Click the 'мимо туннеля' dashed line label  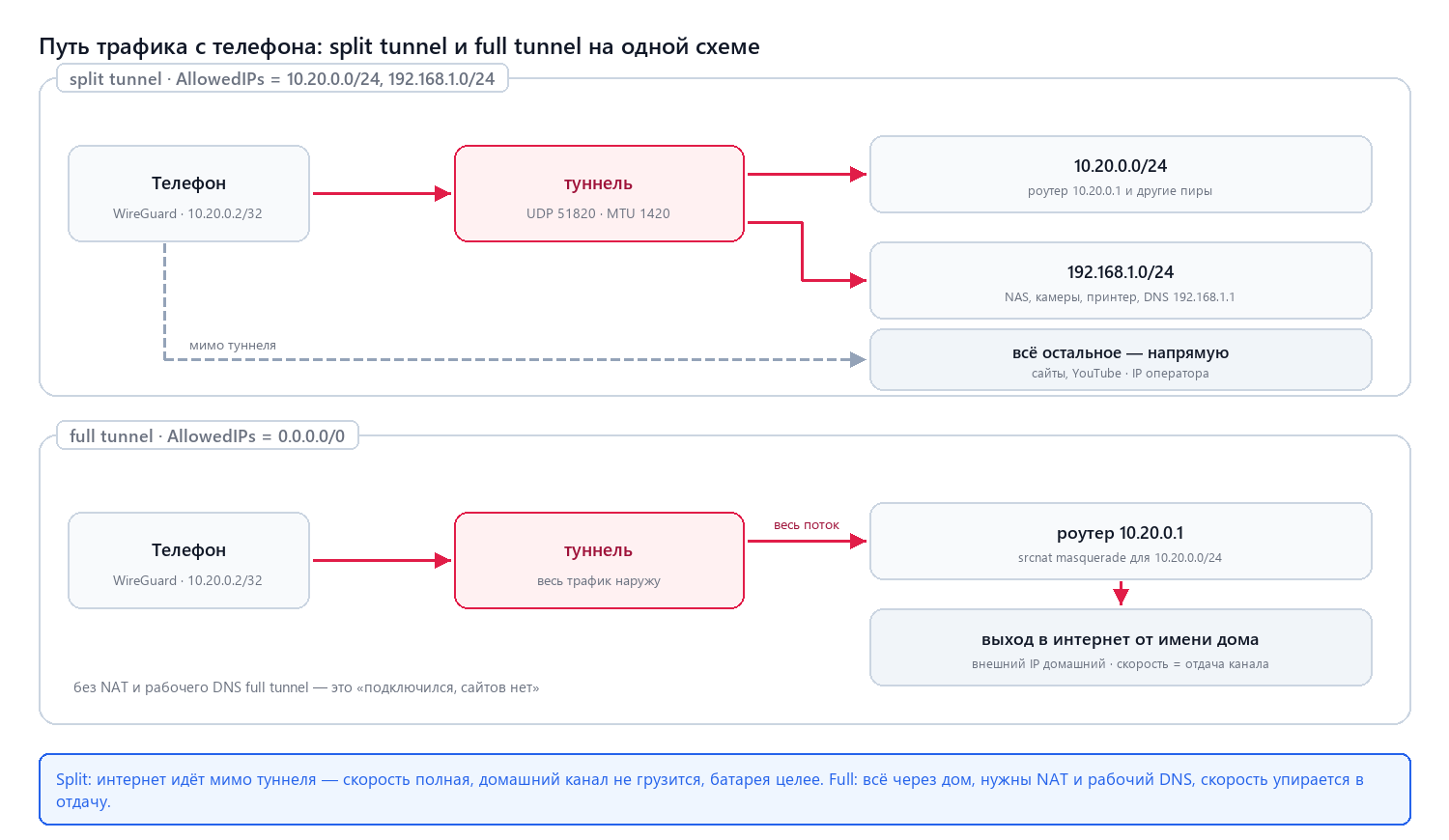233,345
